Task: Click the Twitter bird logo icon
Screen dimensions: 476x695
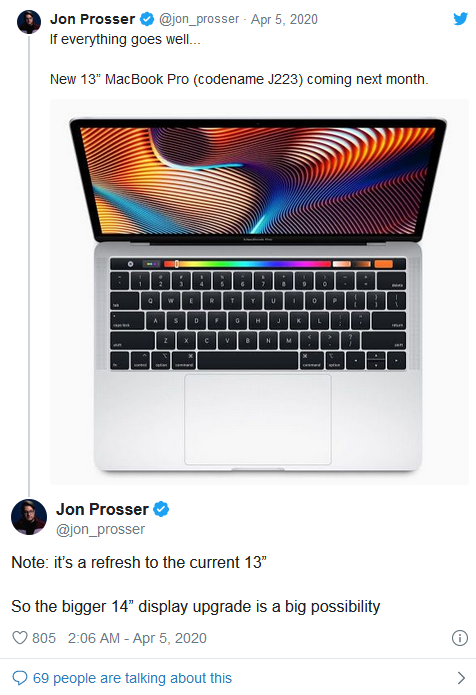Action: (460, 19)
